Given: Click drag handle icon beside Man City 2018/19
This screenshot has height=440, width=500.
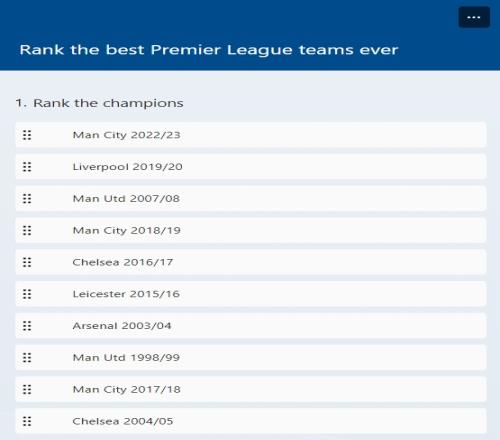Looking at the screenshot, I should [x=27, y=230].
